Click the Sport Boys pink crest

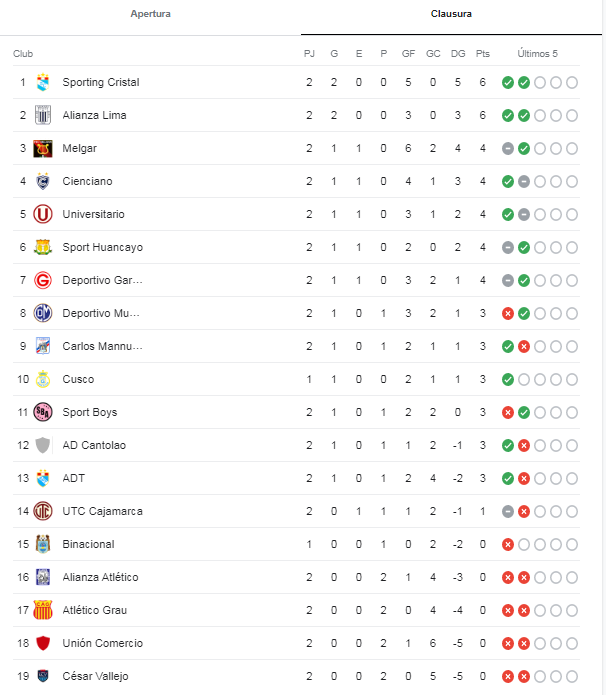pos(43,412)
